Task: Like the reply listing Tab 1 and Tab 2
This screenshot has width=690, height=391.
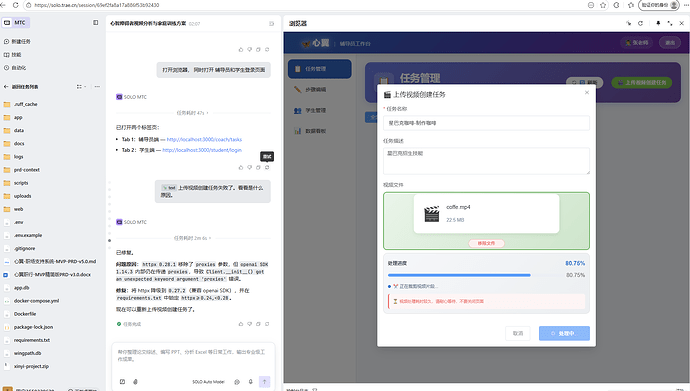Action: [x=241, y=167]
